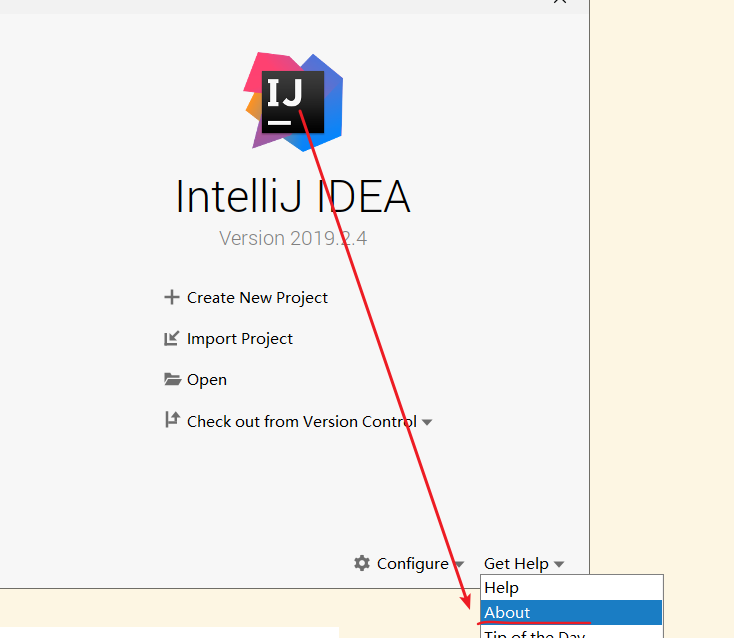Click the Configure gear icon
The height and width of the screenshot is (638, 734).
[x=362, y=563]
